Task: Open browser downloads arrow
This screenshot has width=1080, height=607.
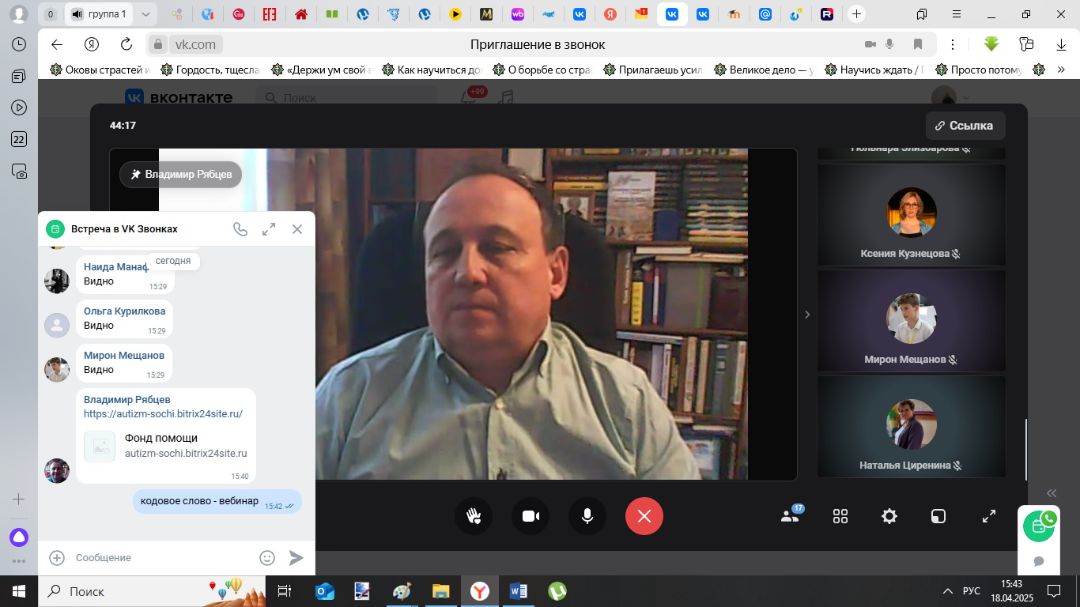Action: click(x=1061, y=44)
